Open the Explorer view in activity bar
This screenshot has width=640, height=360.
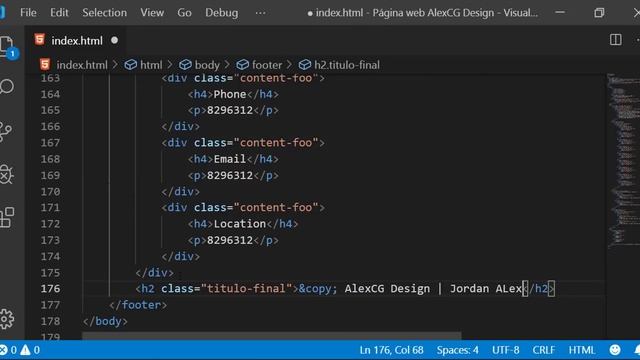[7, 46]
